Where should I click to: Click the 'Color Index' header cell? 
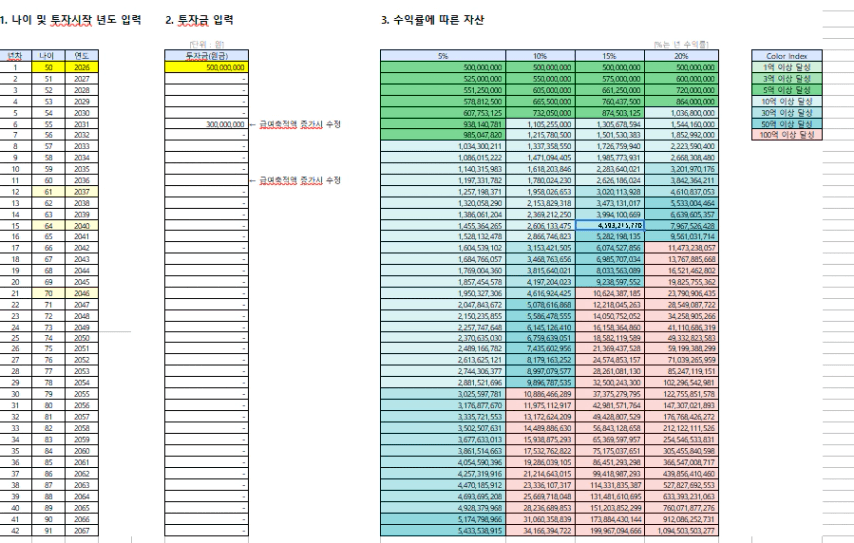786,56
